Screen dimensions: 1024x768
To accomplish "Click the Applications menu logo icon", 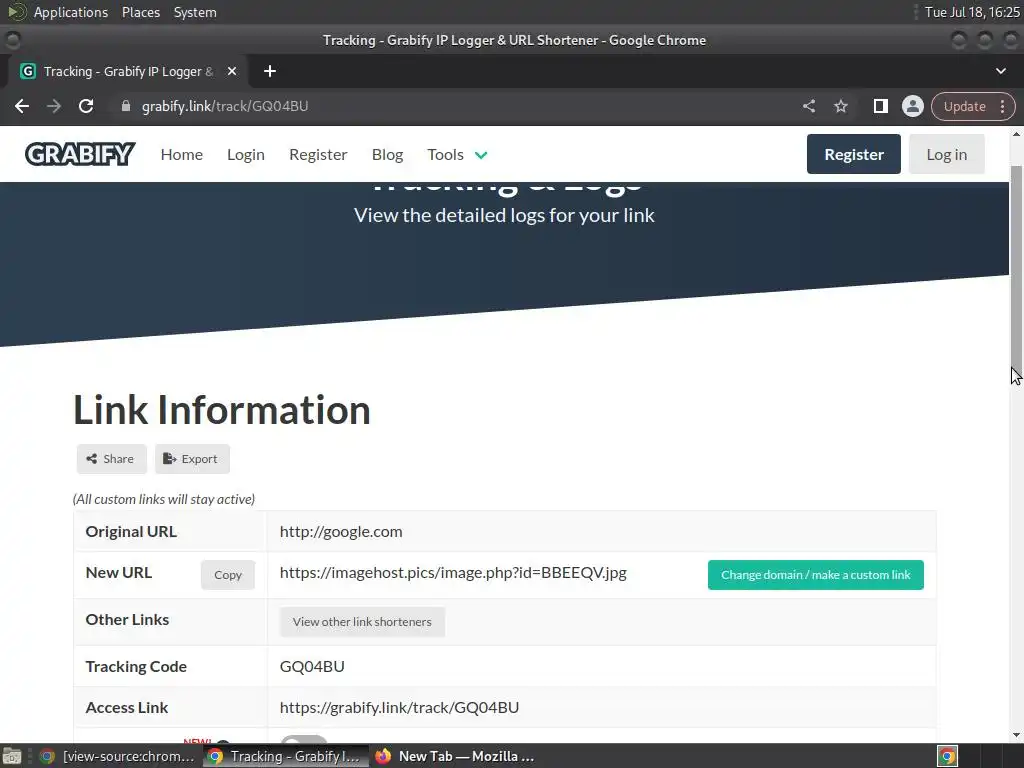I will [x=16, y=12].
